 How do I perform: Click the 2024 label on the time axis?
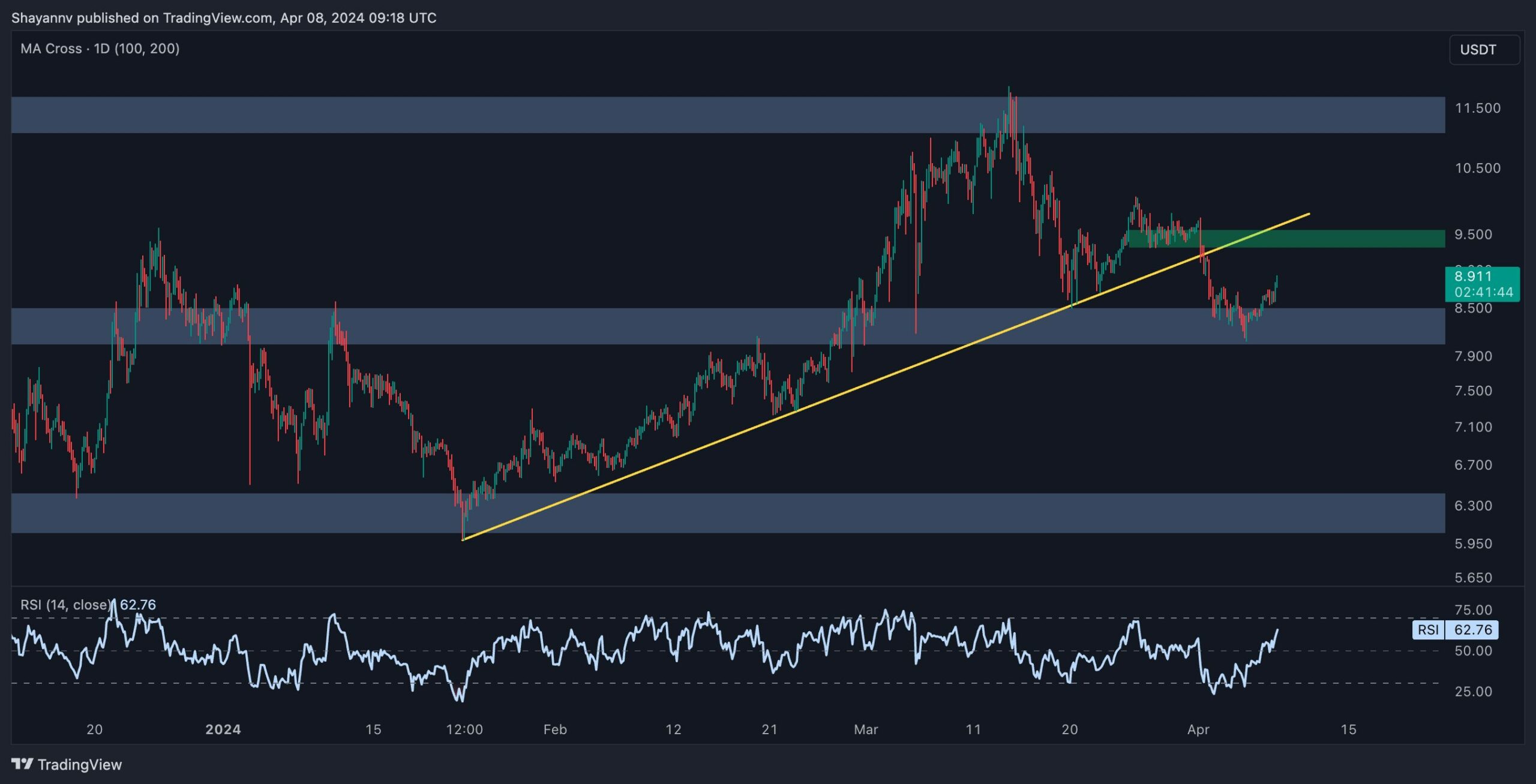click(223, 729)
